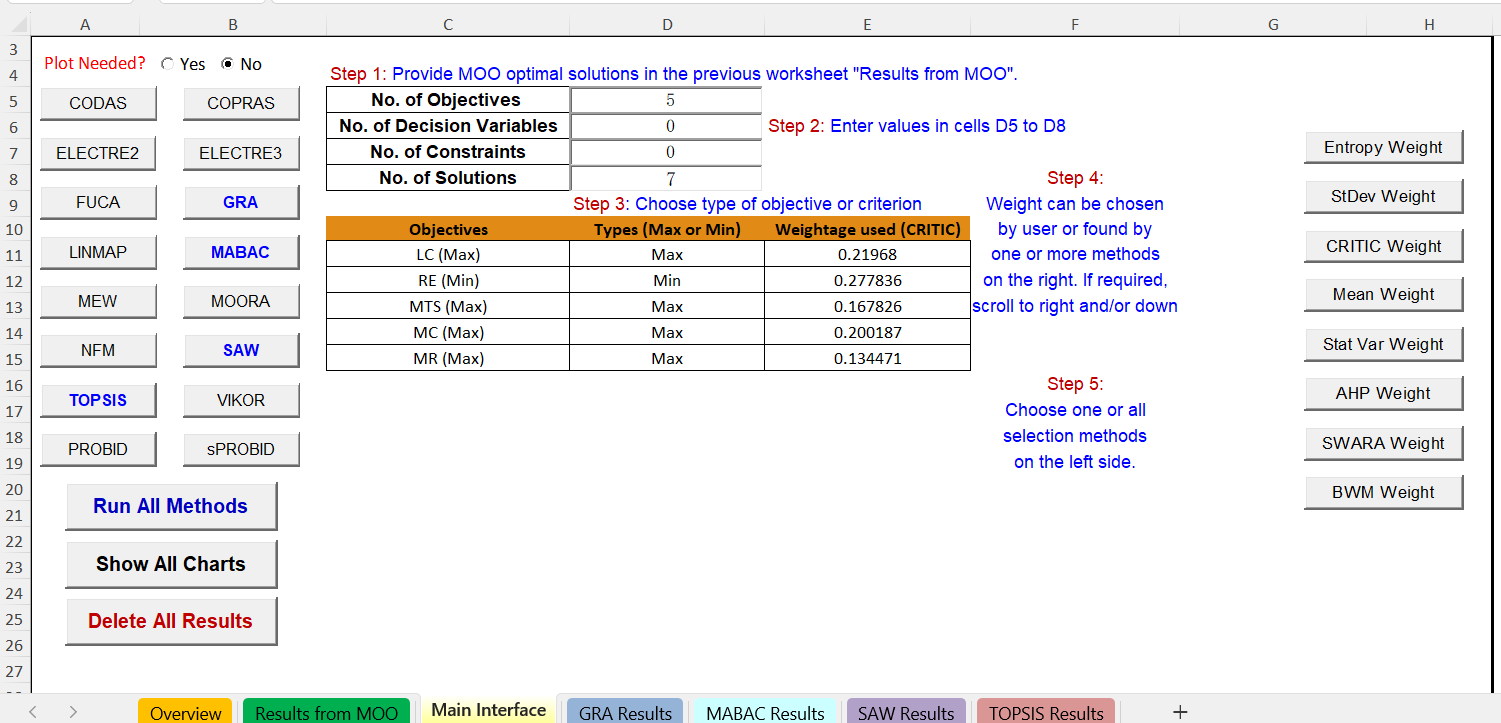Image resolution: width=1501 pixels, height=723 pixels.
Task: Open the Results from MOO worksheet
Action: 326,711
